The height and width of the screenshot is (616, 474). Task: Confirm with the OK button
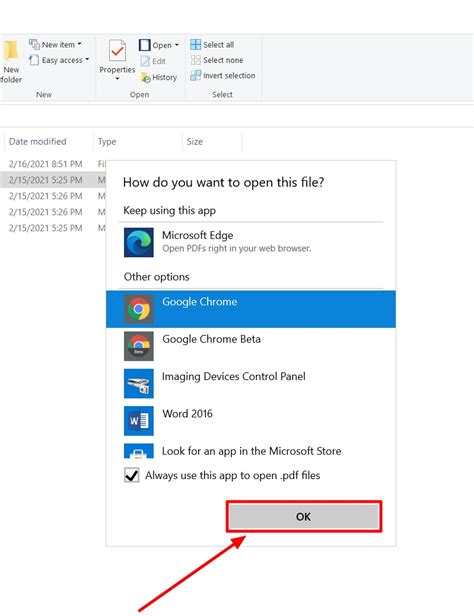point(304,516)
